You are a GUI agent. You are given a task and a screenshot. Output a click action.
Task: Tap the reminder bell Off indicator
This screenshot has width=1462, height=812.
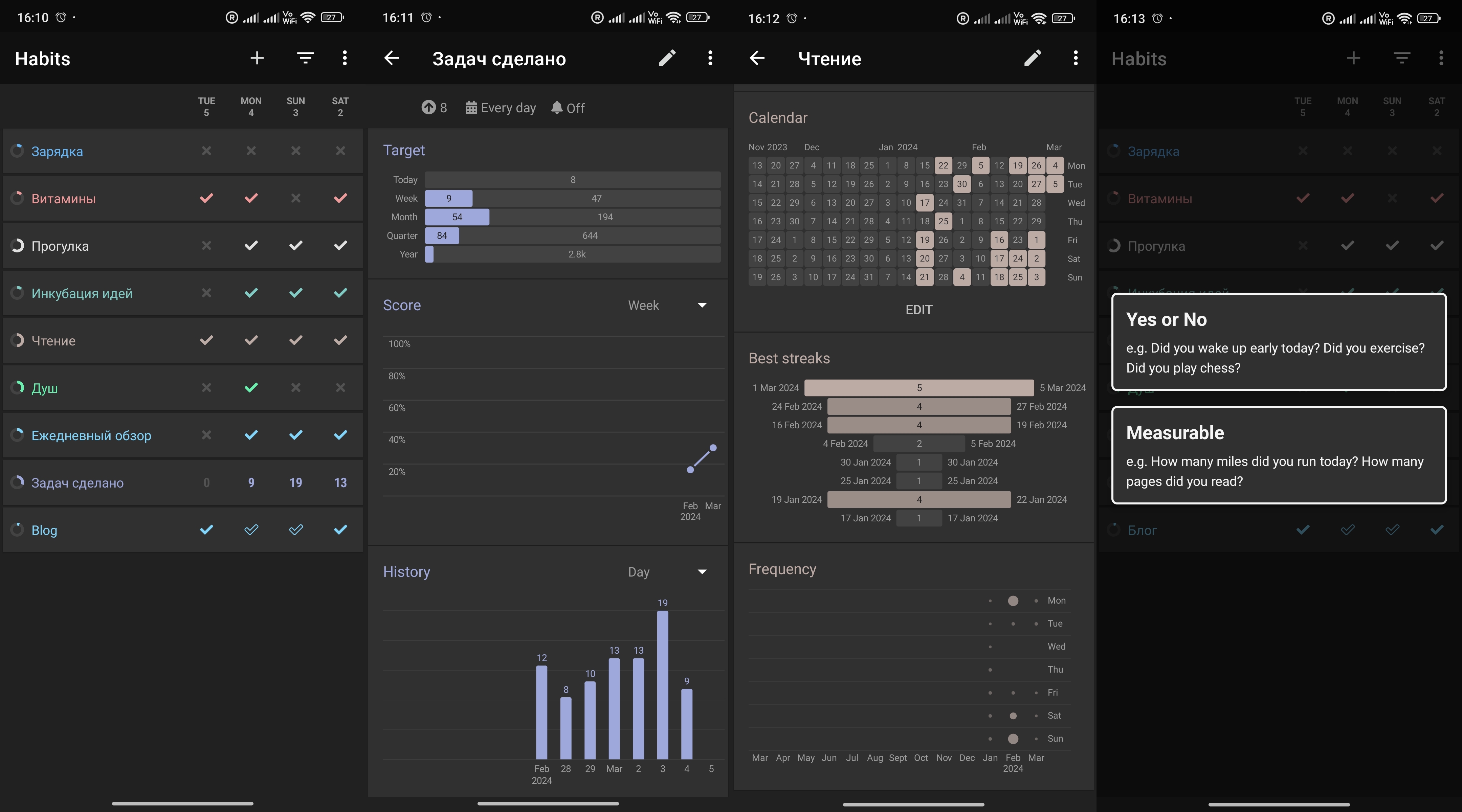click(568, 108)
